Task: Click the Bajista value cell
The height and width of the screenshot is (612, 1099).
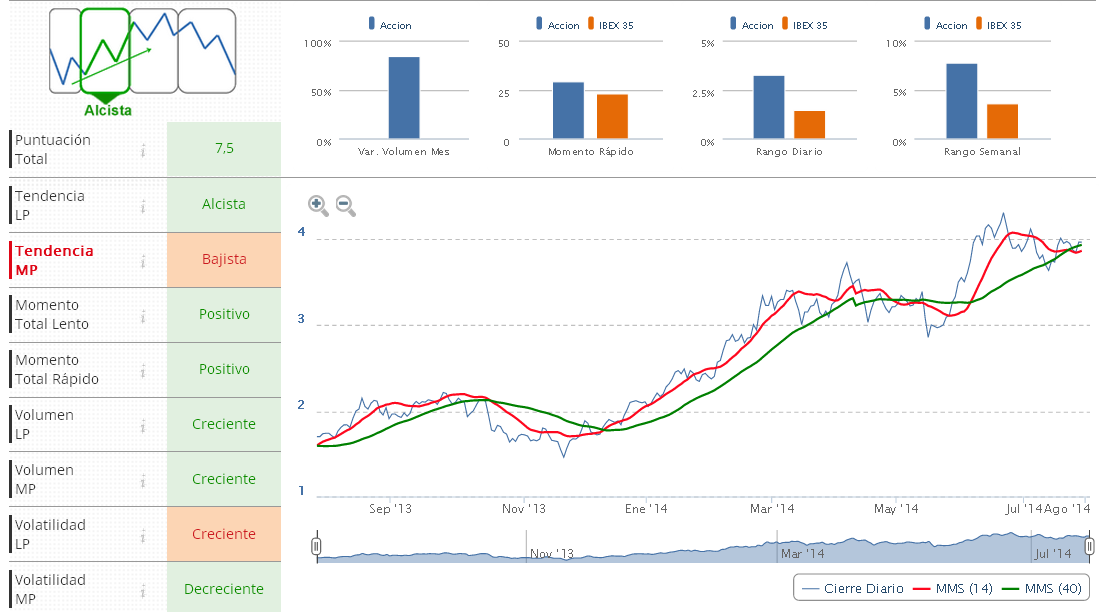Action: click(224, 260)
